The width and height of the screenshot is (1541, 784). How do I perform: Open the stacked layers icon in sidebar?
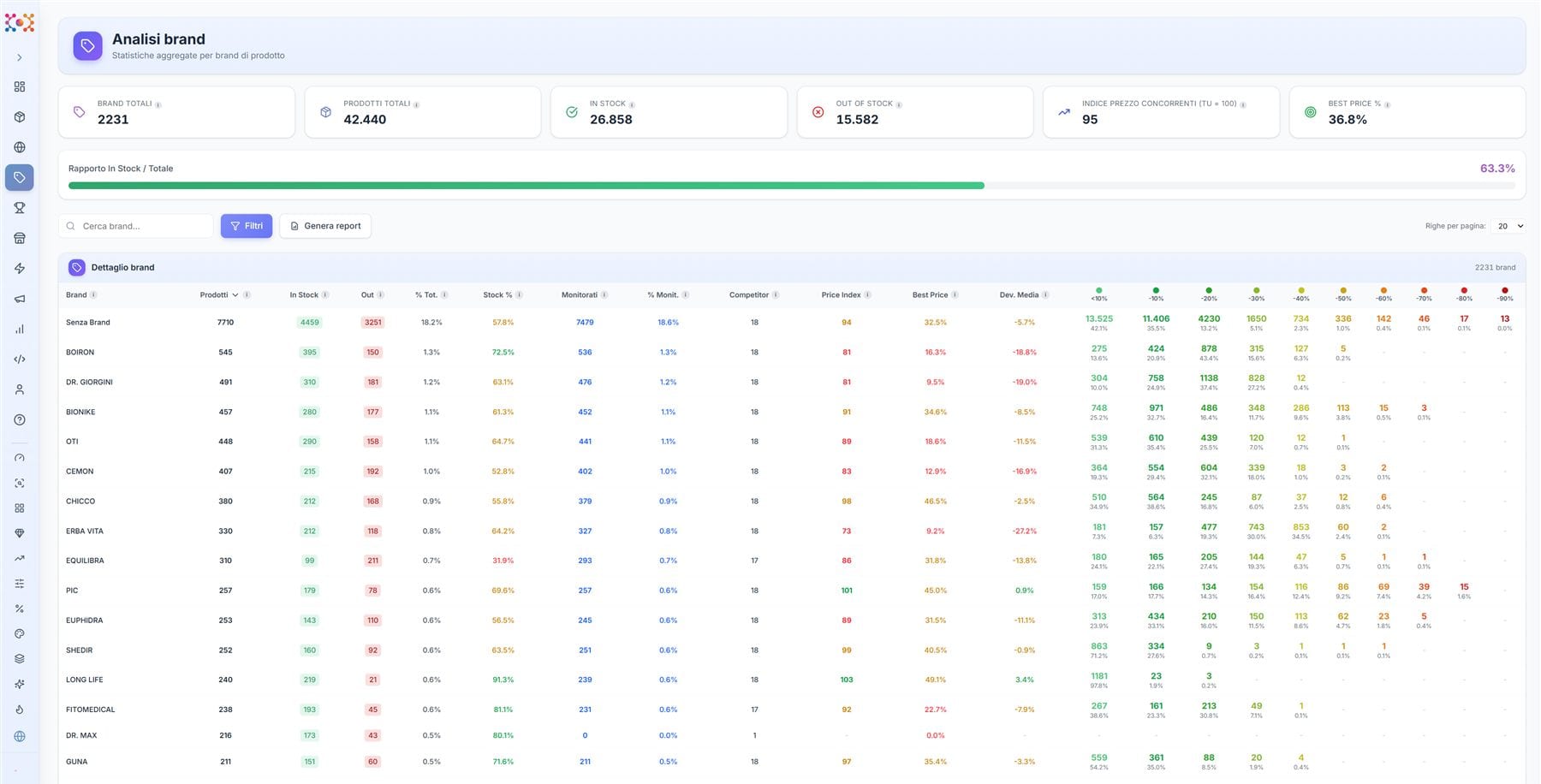coord(19,659)
